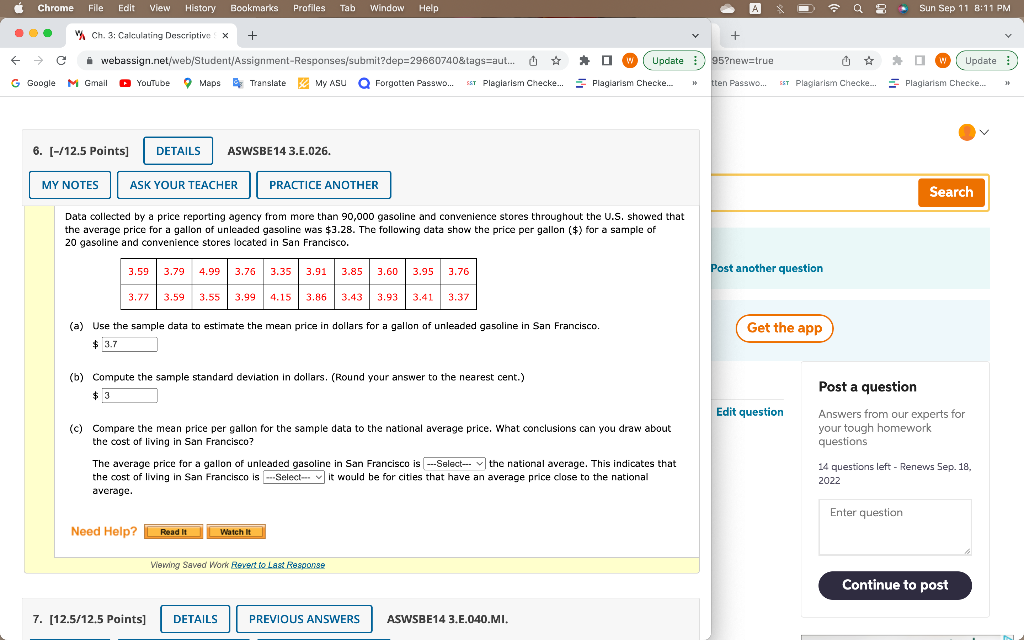Expand the tab search chevron

tap(696, 34)
